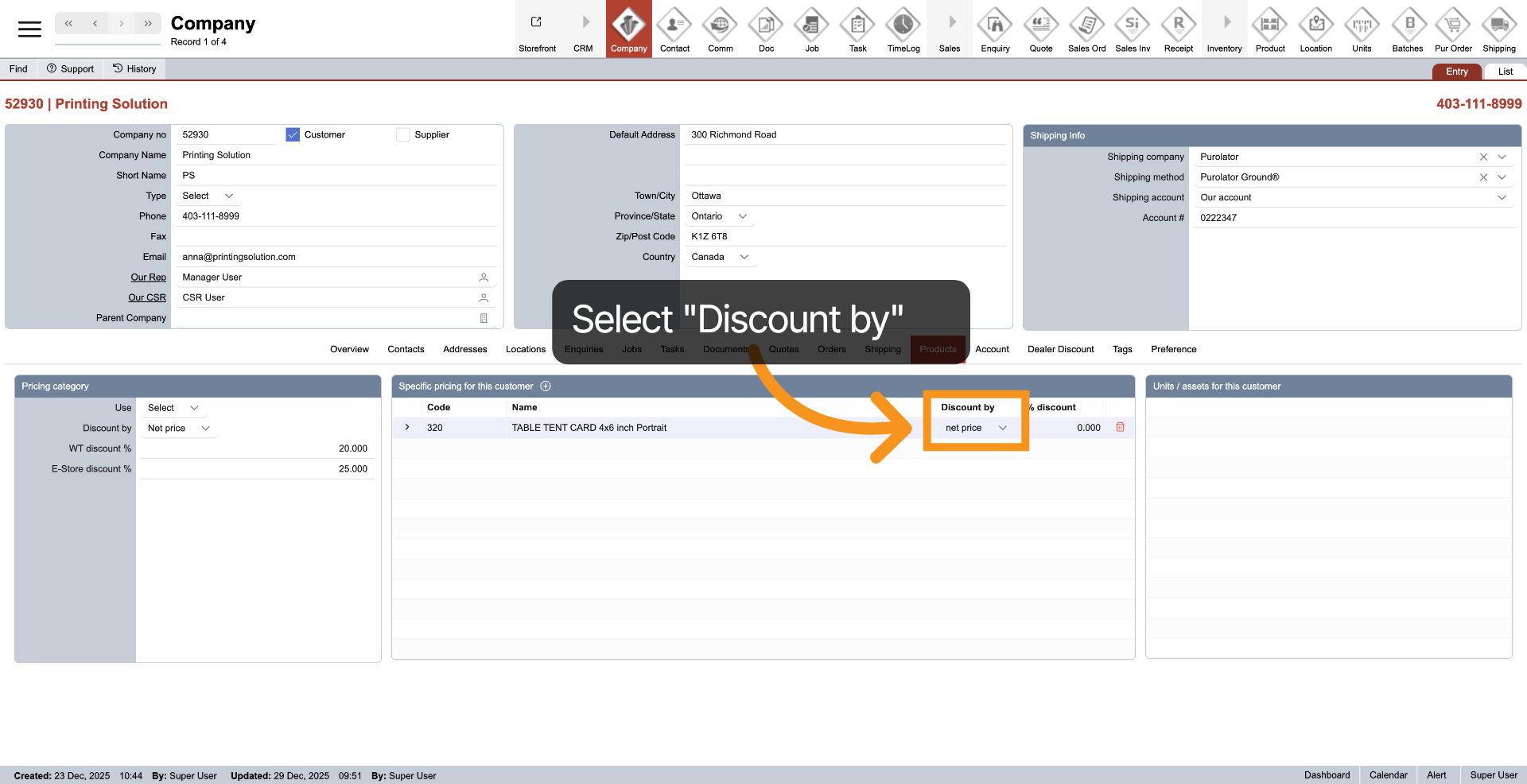Expand the Province/State dropdown
This screenshot has height=784, width=1527.
tap(743, 216)
